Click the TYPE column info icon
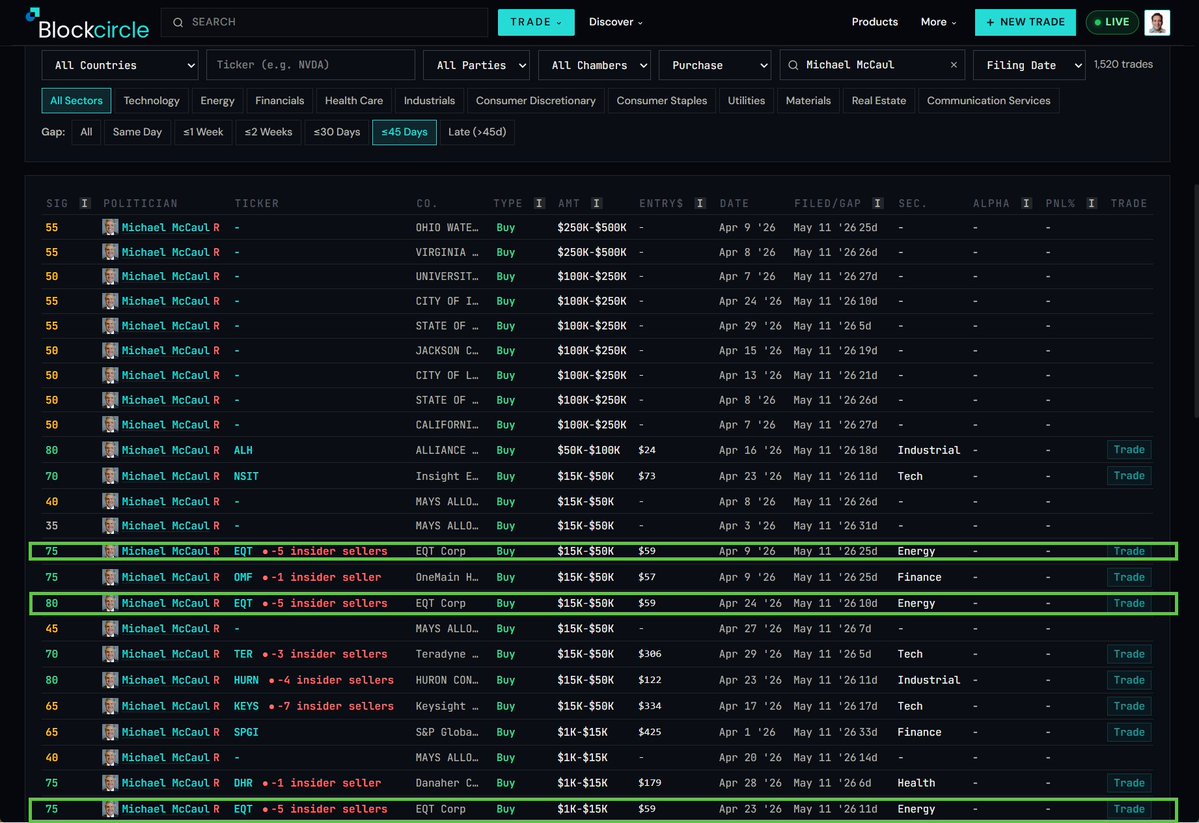The image size is (1199, 823). pos(539,203)
